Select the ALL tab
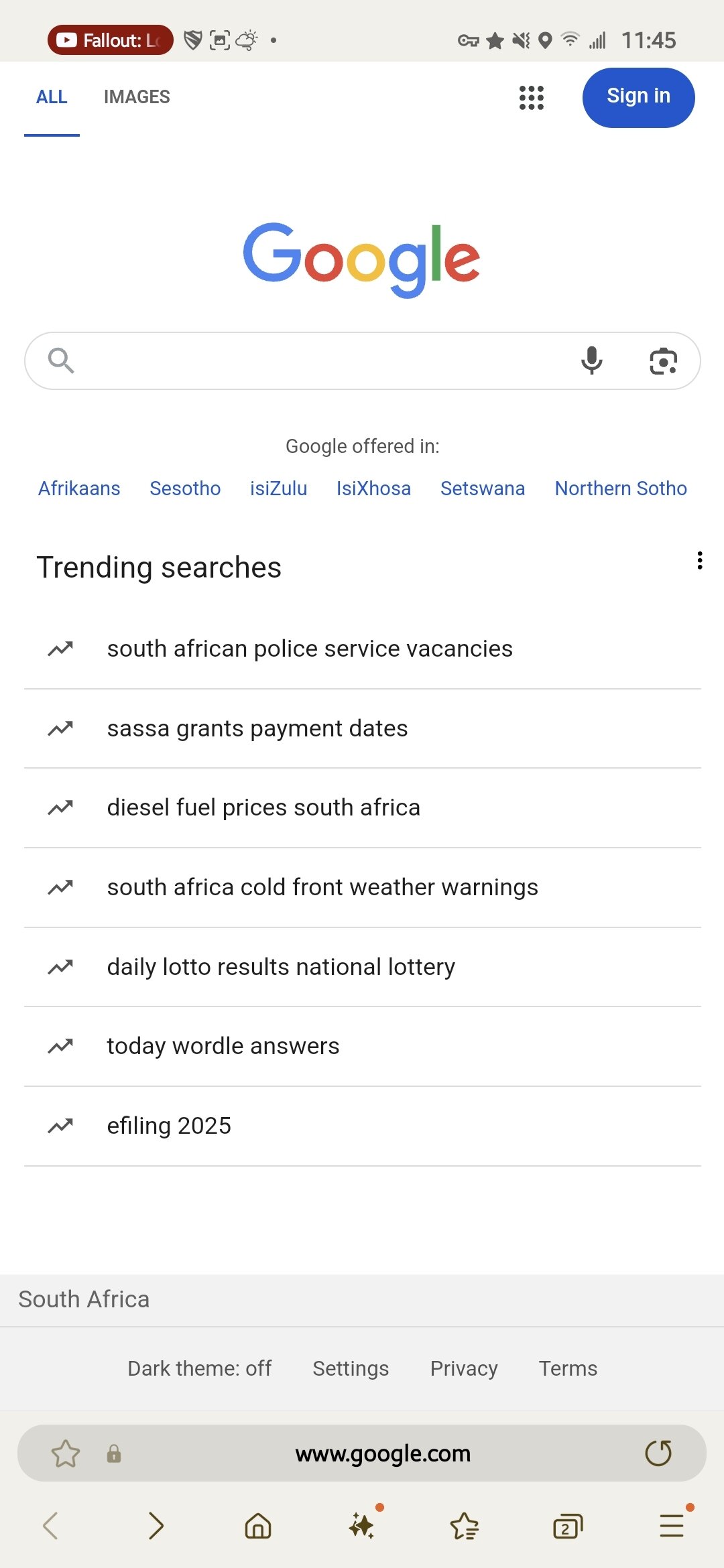Image resolution: width=724 pixels, height=1568 pixels. point(52,97)
